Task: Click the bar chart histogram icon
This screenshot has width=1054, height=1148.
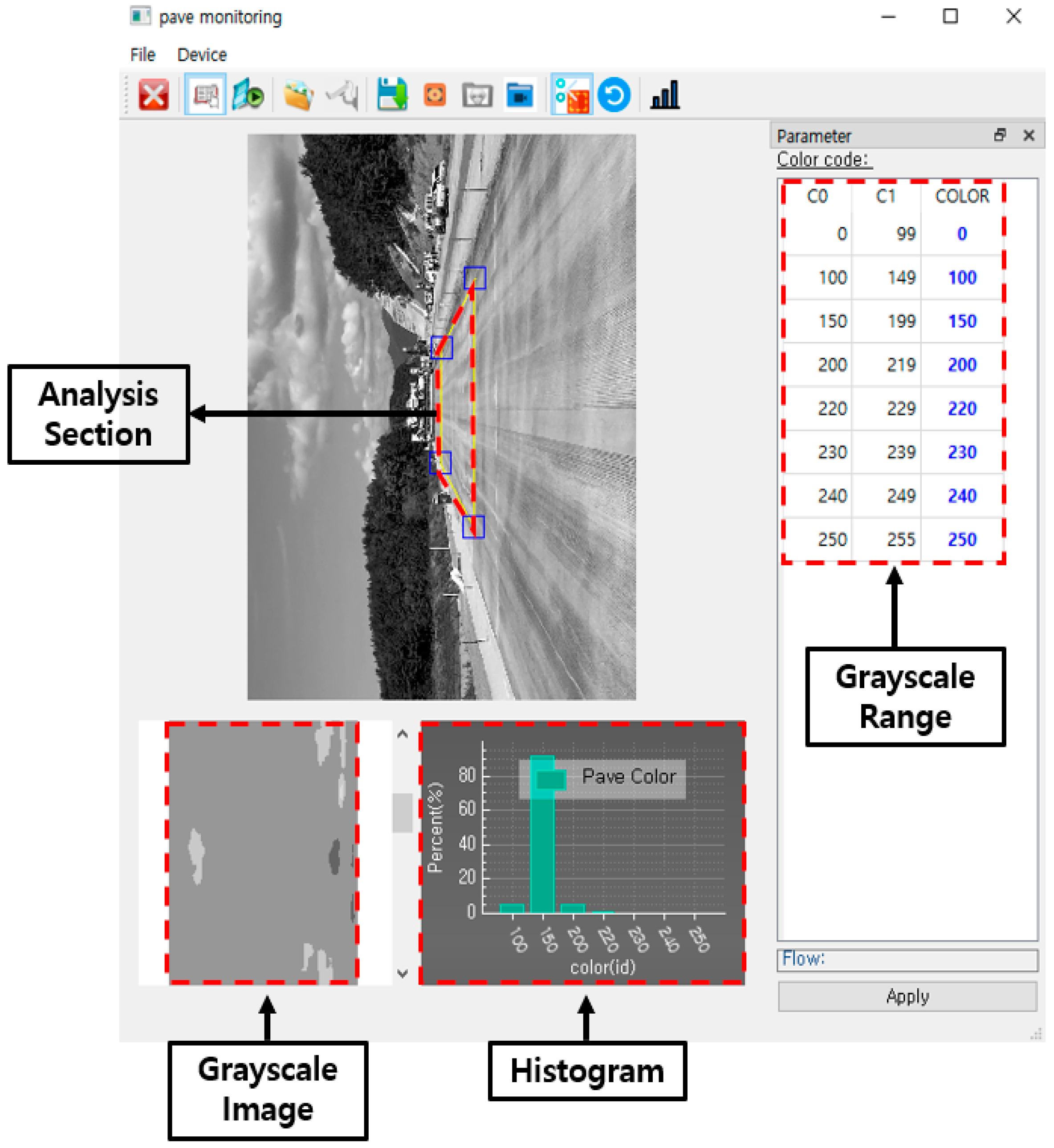Action: [x=665, y=95]
